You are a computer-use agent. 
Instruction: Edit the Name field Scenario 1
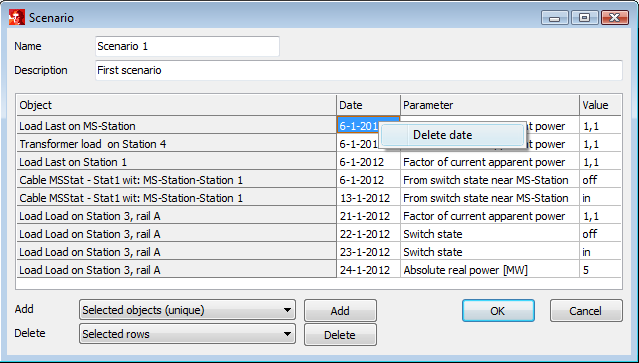click(x=187, y=46)
